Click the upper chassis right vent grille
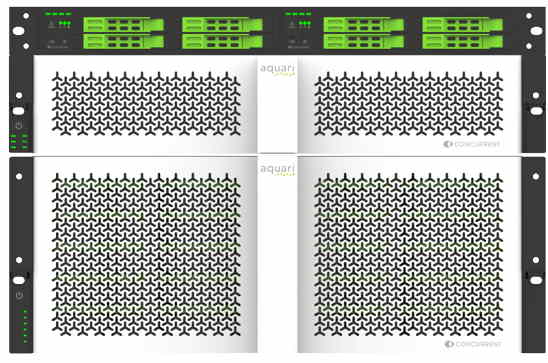This screenshot has width=548, height=363. tap(409, 104)
